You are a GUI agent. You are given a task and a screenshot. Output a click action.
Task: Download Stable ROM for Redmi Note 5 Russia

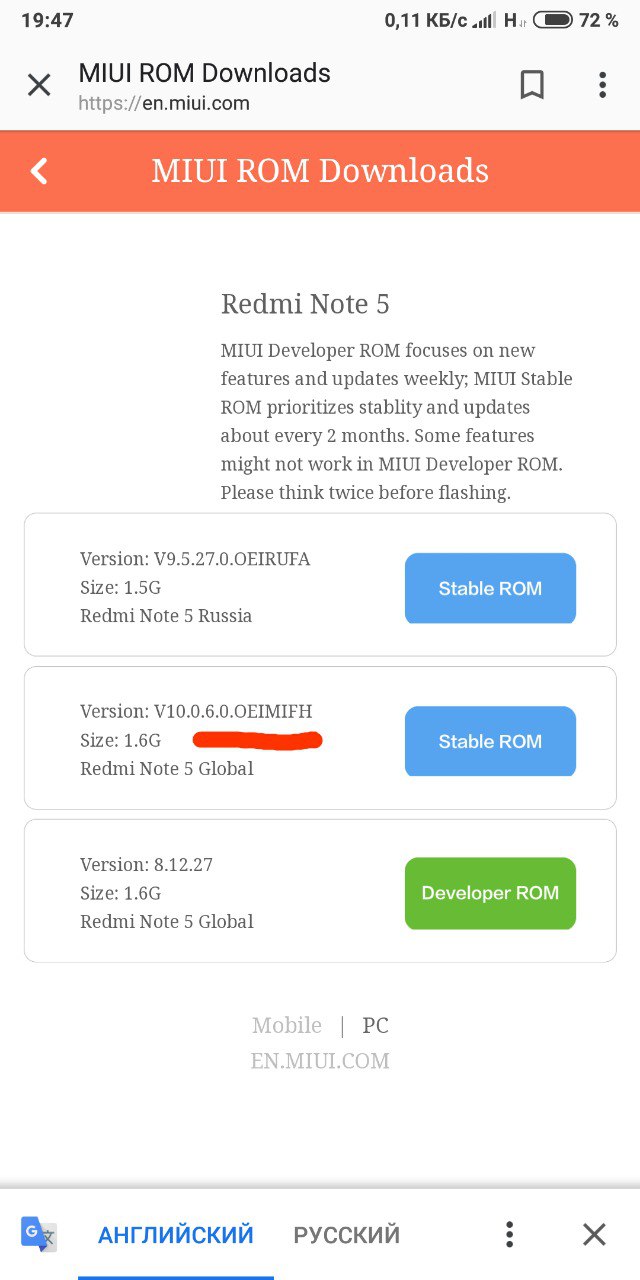[490, 588]
